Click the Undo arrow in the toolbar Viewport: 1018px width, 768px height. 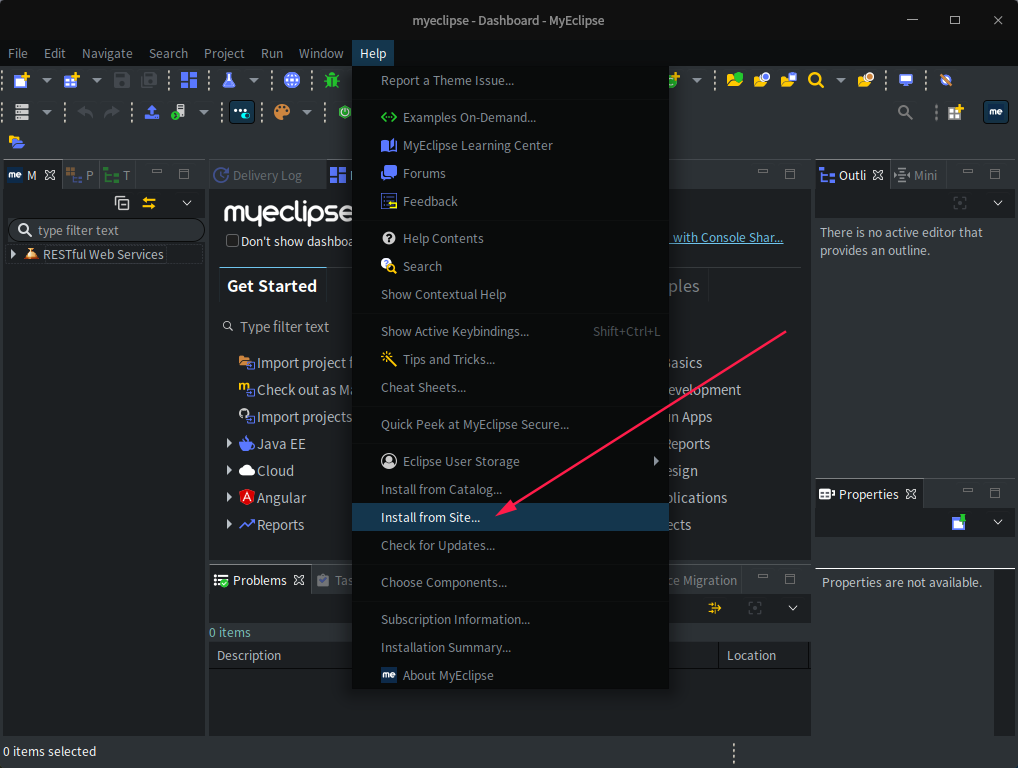(85, 111)
